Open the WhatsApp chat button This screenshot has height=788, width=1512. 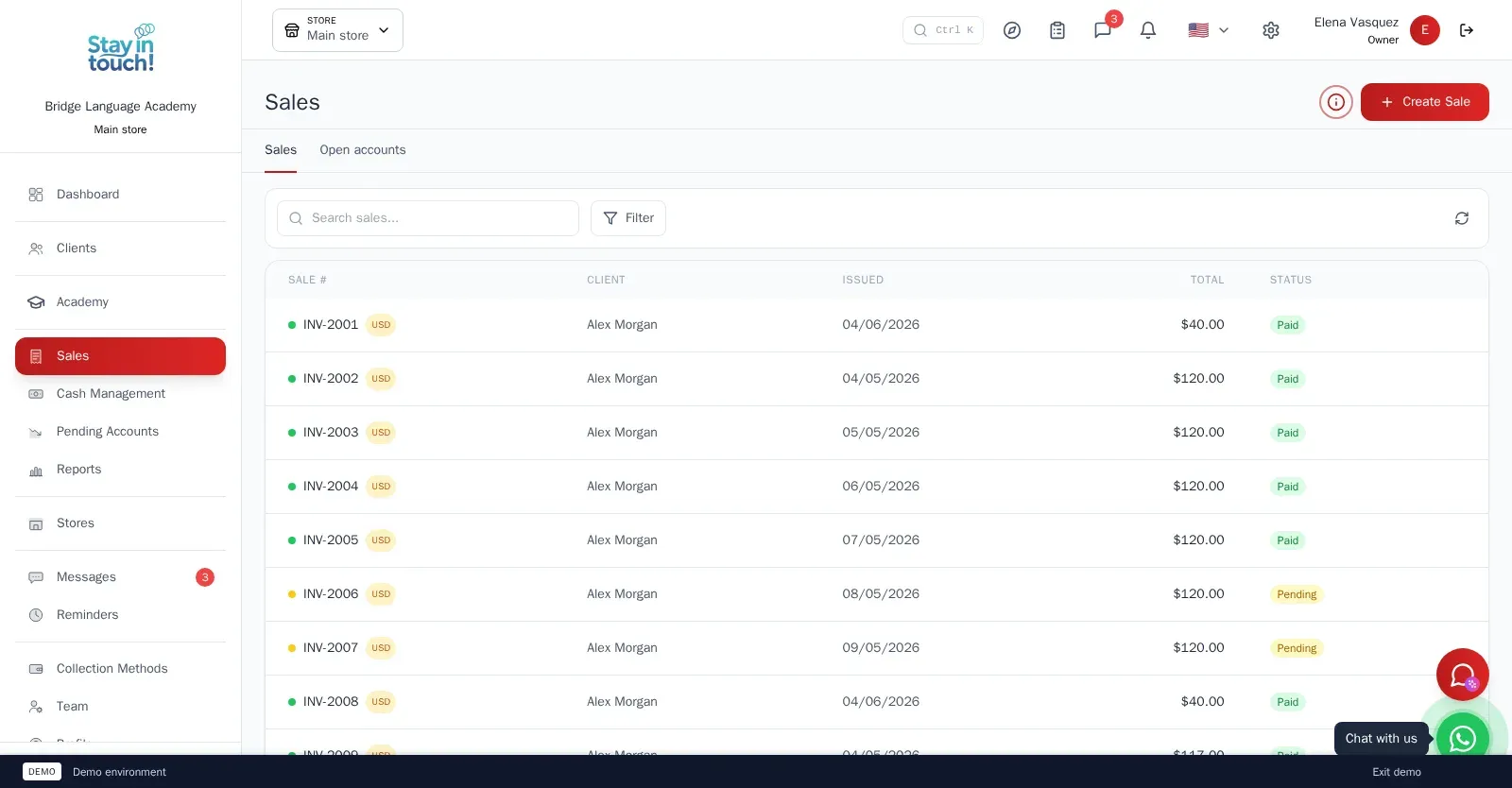[x=1463, y=738]
